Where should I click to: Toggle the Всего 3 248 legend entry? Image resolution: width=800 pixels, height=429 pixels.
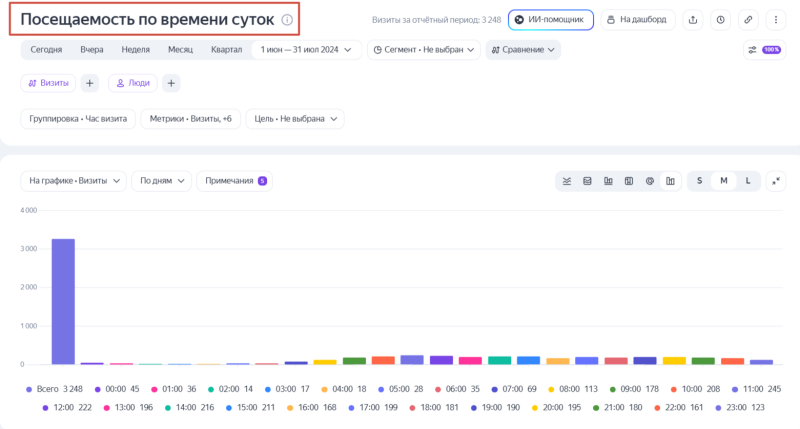(x=54, y=389)
